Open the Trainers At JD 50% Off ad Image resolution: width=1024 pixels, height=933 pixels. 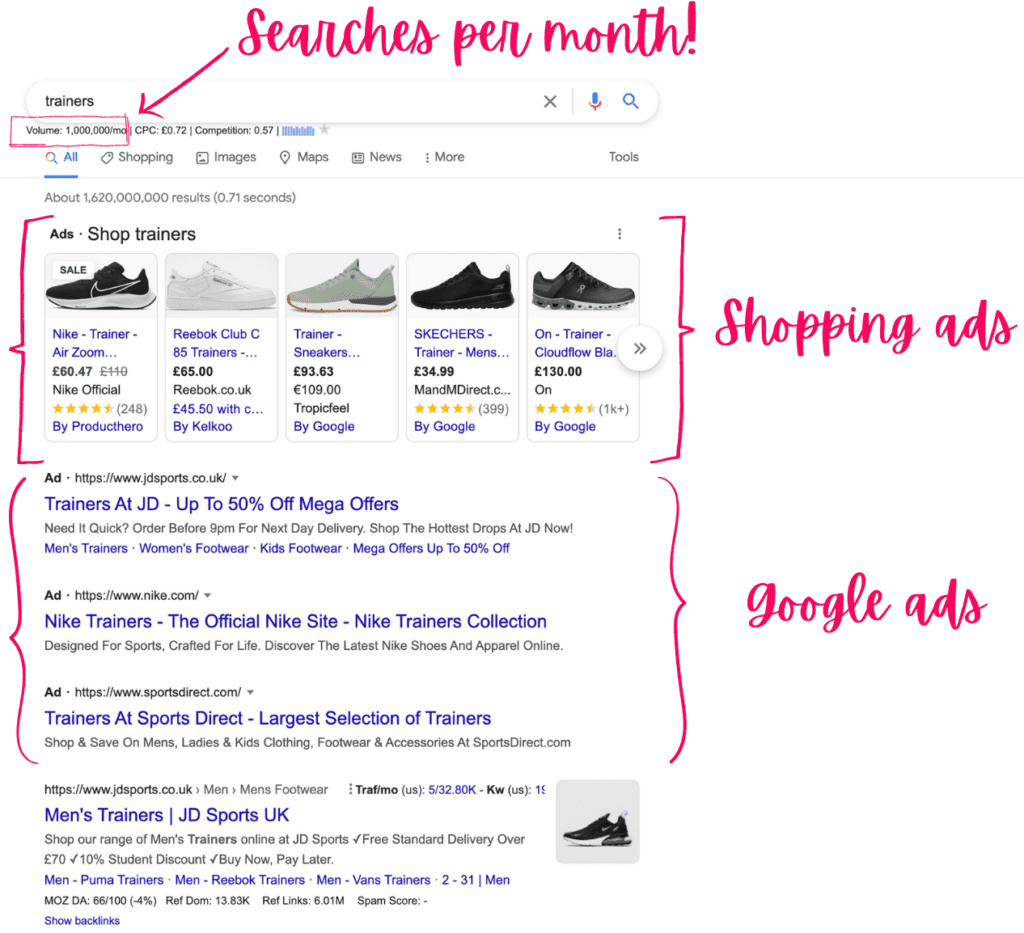click(x=221, y=504)
